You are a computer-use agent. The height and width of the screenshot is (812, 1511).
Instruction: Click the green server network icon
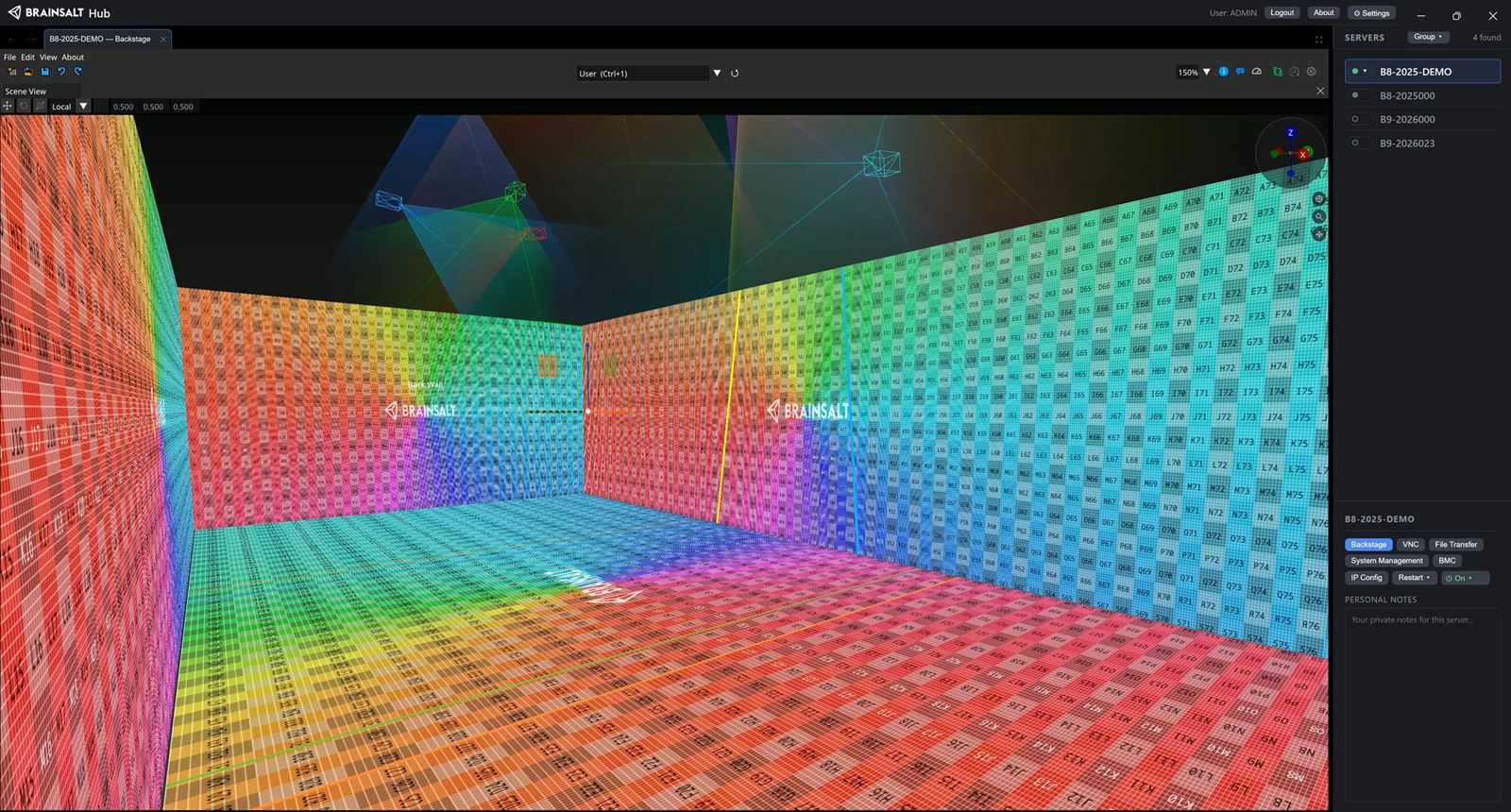point(1277,72)
